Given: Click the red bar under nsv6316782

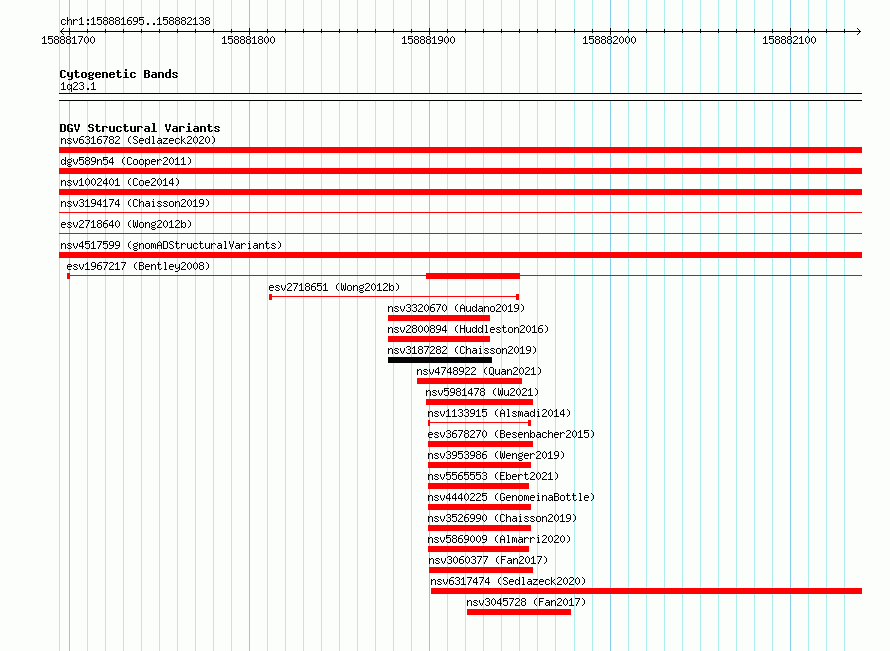Looking at the screenshot, I should pos(460,150).
